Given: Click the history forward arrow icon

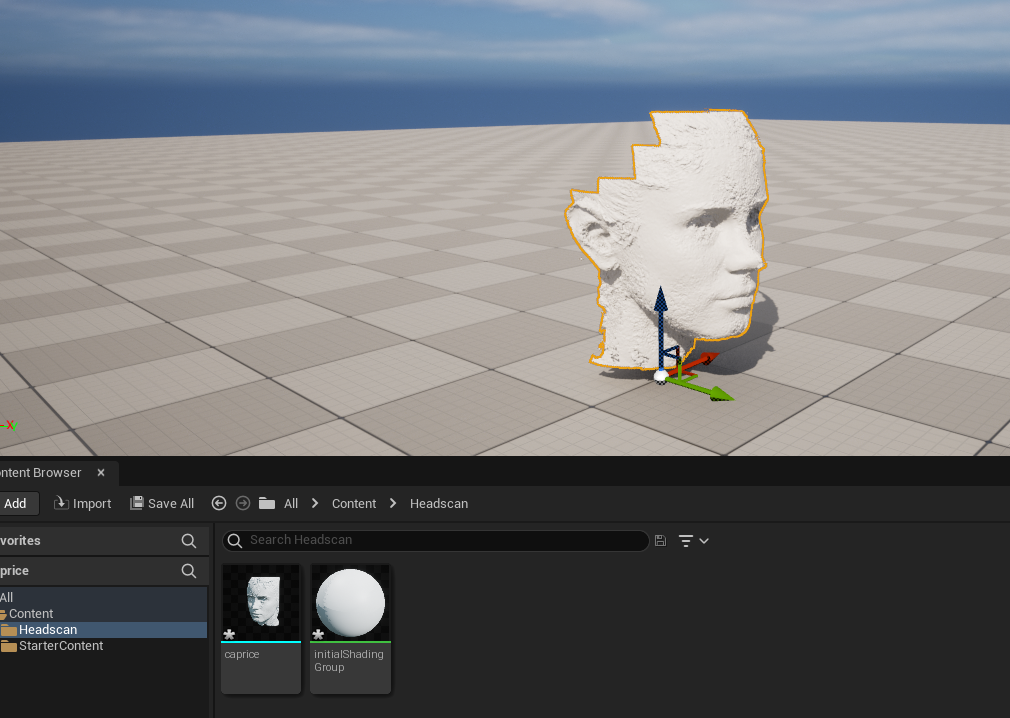Looking at the screenshot, I should pos(243,503).
